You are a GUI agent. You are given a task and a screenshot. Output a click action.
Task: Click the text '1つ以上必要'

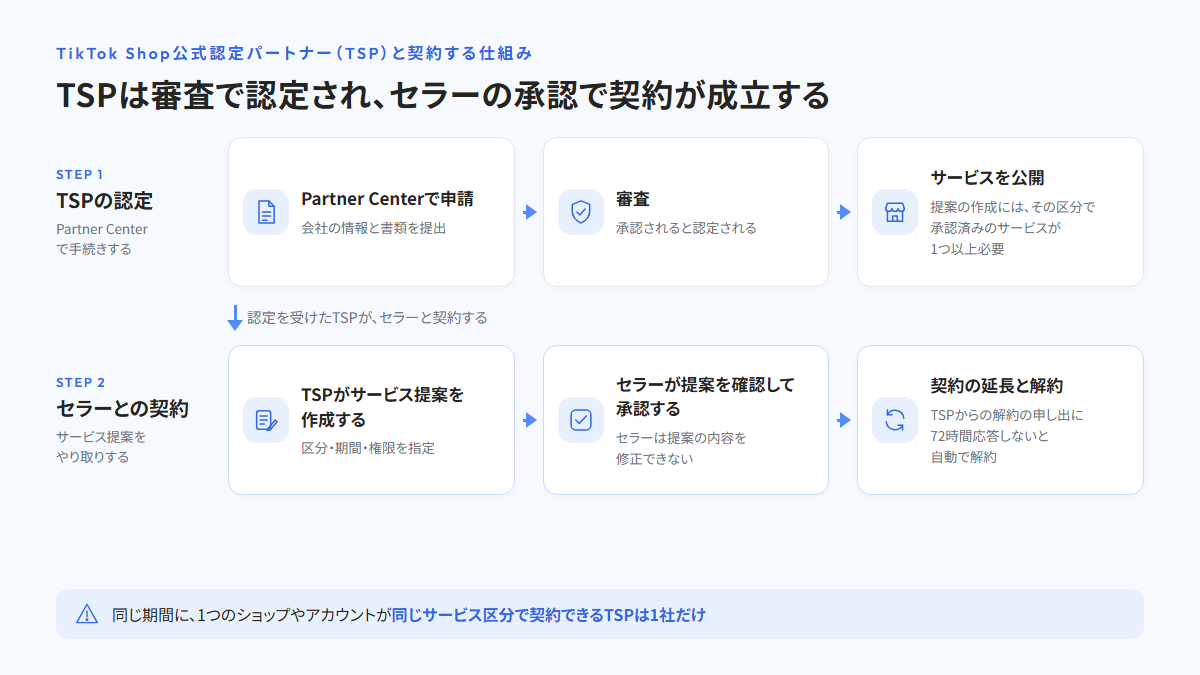[967, 249]
